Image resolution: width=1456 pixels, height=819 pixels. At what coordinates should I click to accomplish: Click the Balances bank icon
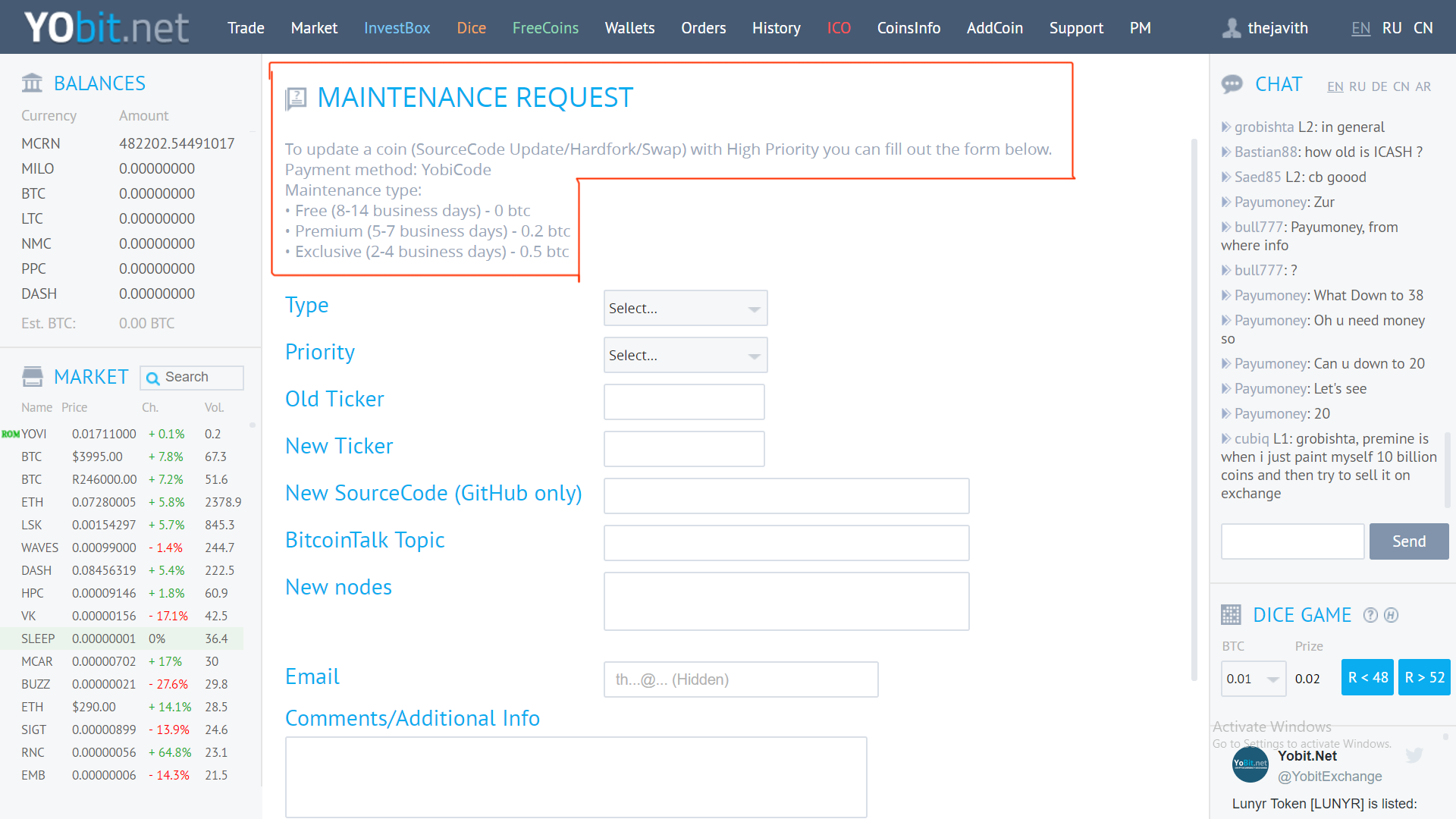[x=32, y=83]
